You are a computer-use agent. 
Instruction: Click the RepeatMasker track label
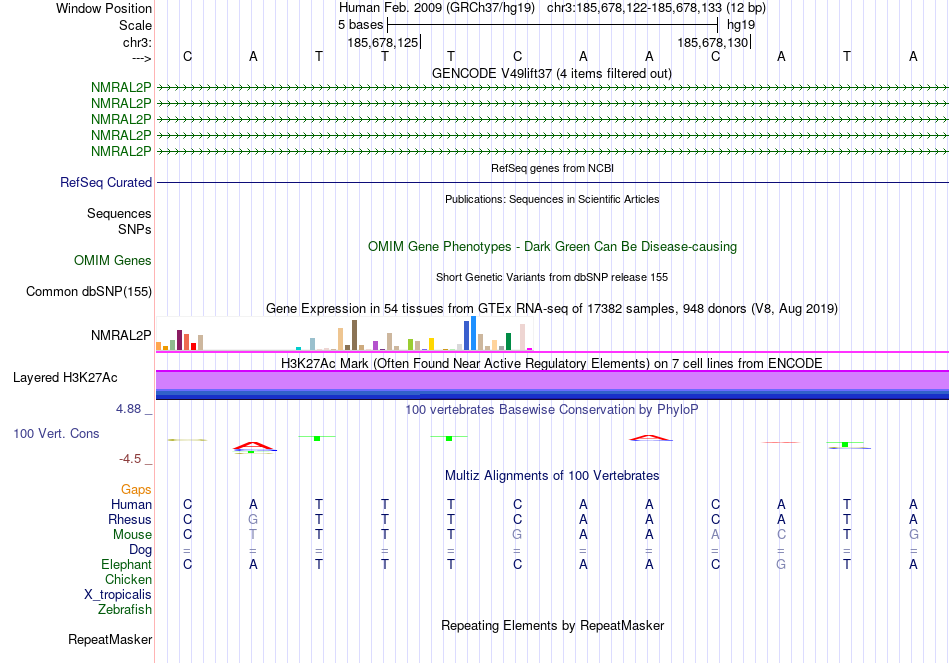[110, 639]
